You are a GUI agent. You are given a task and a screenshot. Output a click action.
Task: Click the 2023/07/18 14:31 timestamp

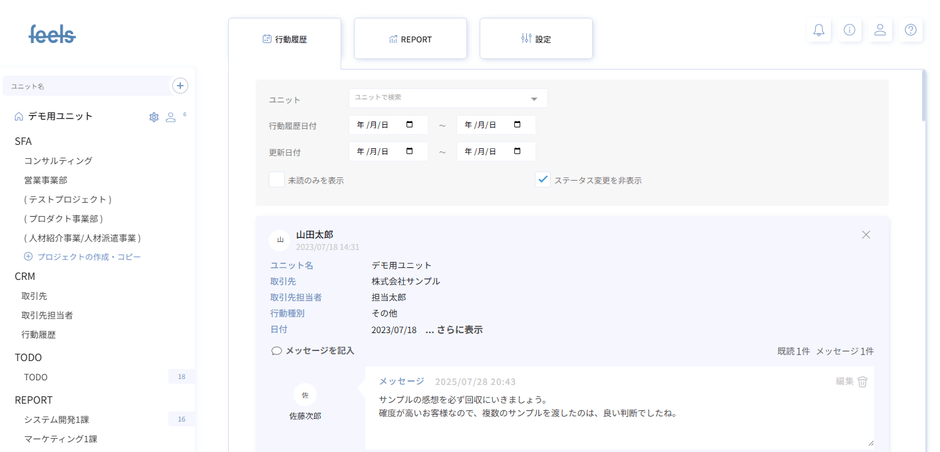pos(327,247)
